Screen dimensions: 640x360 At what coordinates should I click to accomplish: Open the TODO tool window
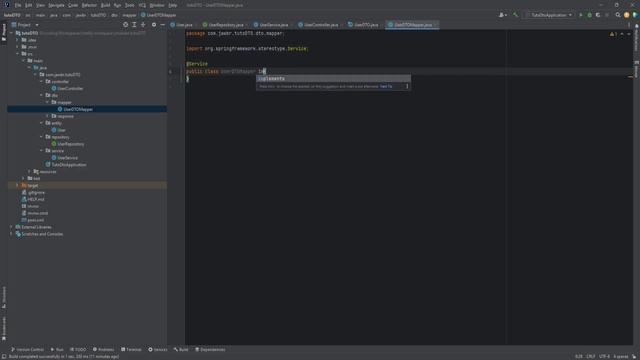(x=78, y=350)
